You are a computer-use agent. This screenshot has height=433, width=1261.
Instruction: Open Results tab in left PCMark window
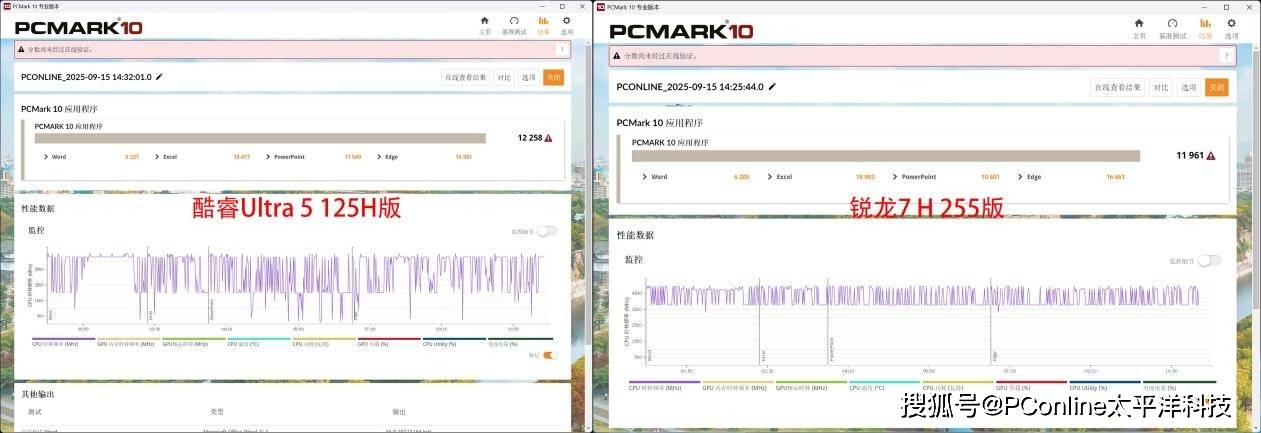pyautogui.click(x=543, y=25)
